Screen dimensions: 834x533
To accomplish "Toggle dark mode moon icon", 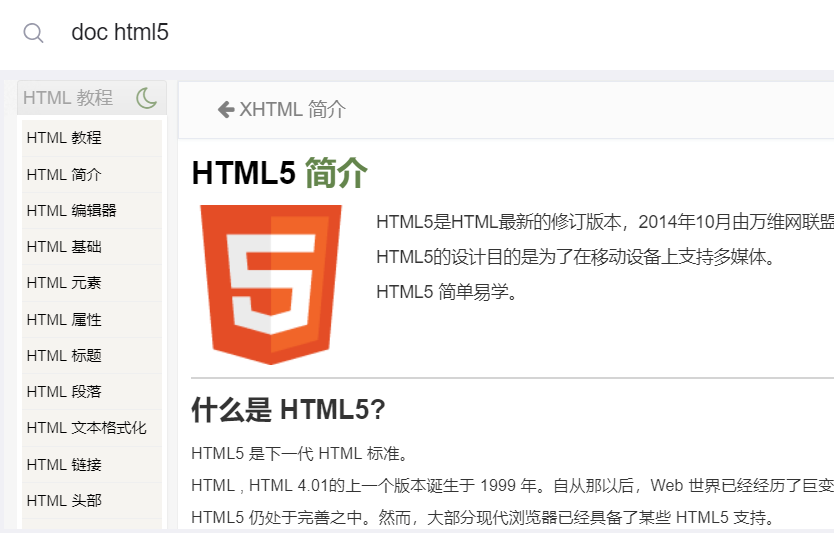I will (x=147, y=98).
